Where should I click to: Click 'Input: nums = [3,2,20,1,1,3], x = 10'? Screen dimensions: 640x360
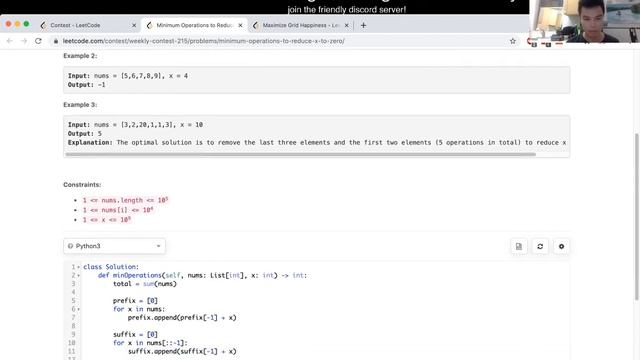(x=136, y=125)
